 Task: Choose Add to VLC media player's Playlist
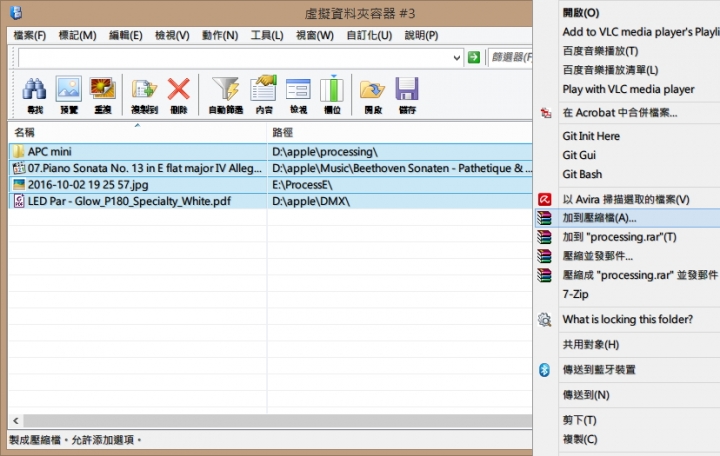point(641,32)
